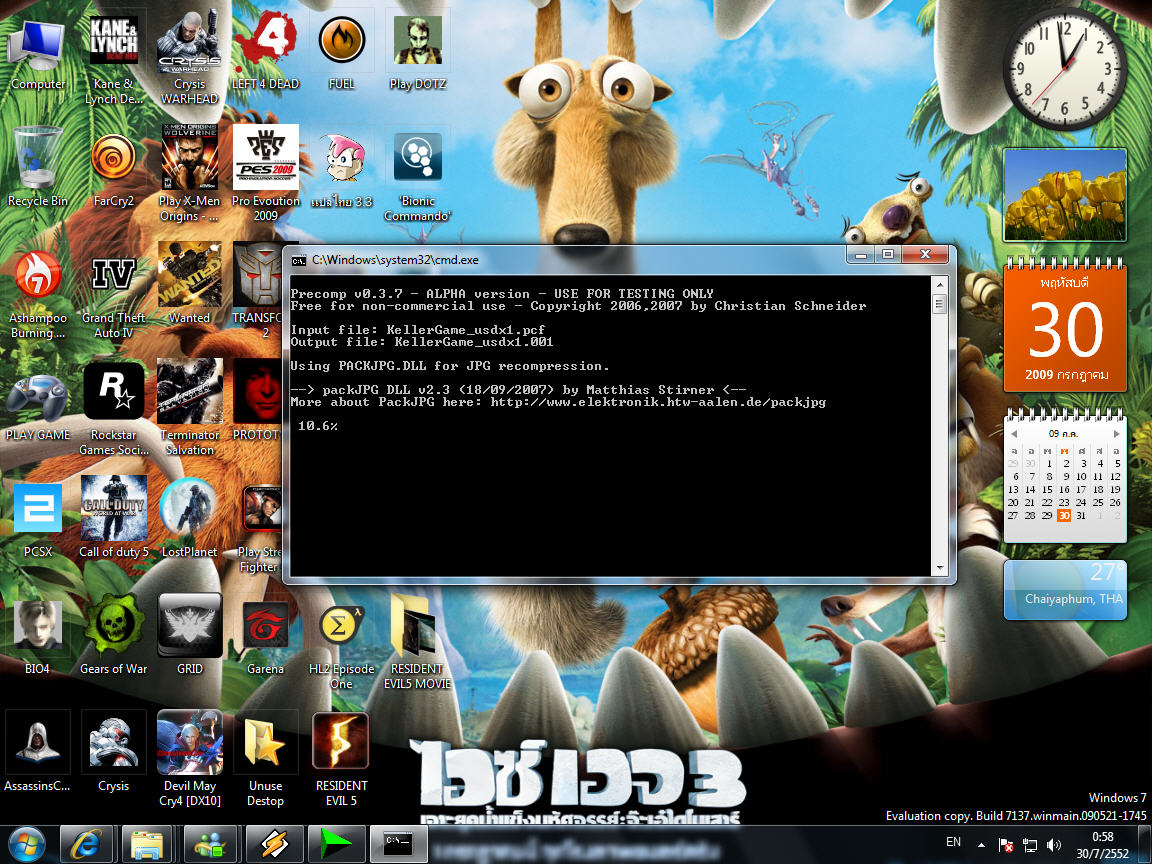
Task: Select the Garena shortcut
Action: (265, 636)
